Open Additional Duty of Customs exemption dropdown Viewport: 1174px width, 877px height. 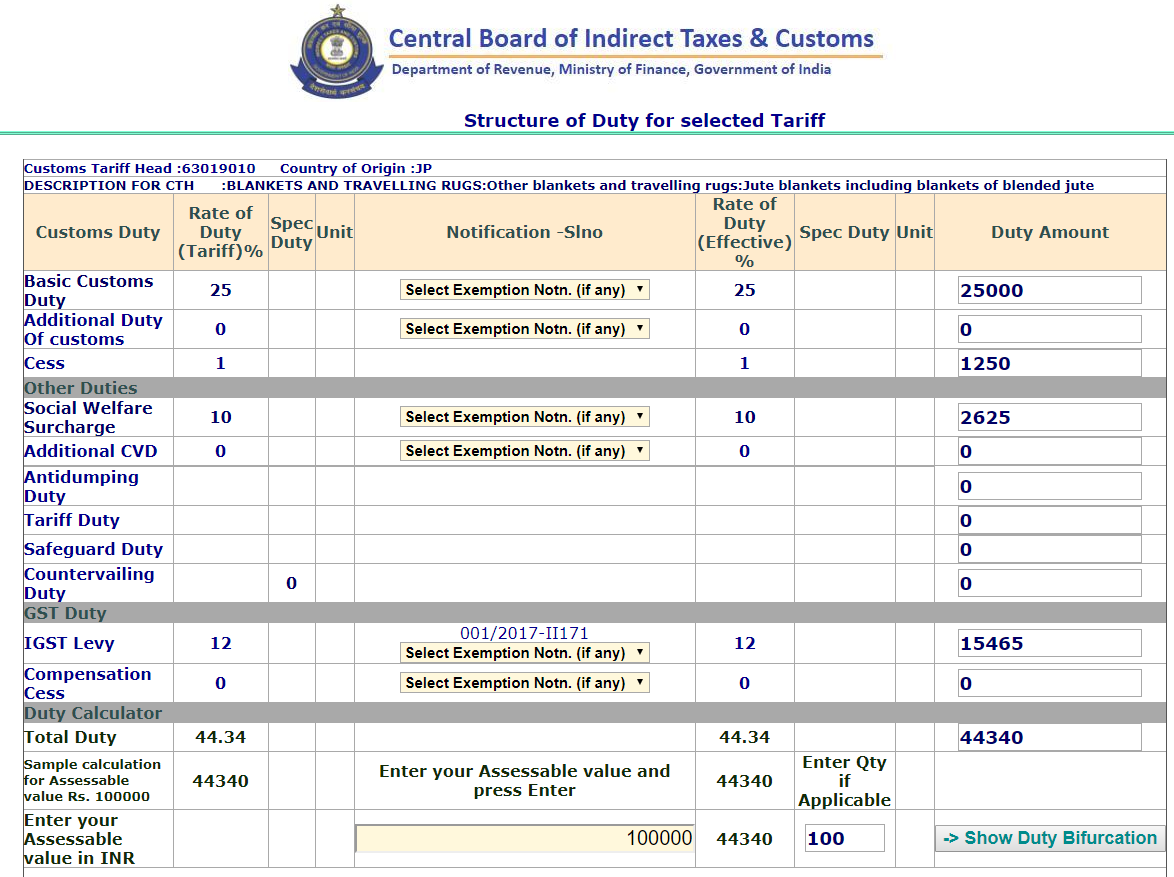(x=524, y=329)
